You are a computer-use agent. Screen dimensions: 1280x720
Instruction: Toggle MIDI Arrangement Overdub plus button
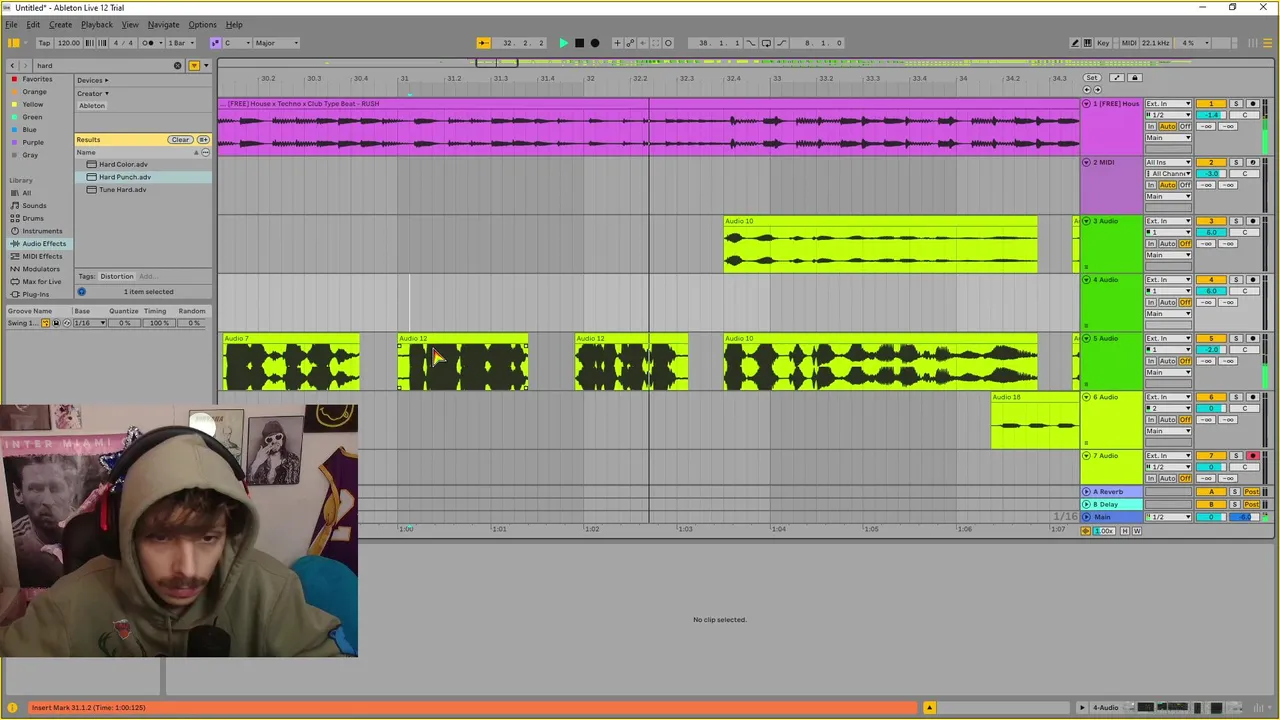click(x=617, y=43)
